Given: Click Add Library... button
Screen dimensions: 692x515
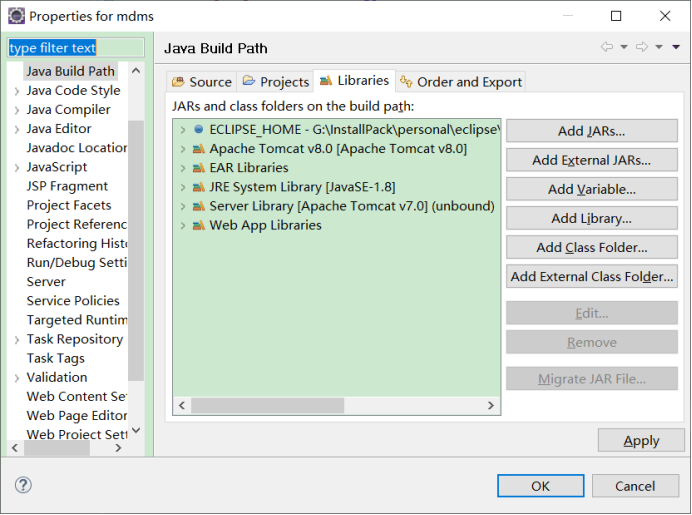Looking at the screenshot, I should click(591, 218).
